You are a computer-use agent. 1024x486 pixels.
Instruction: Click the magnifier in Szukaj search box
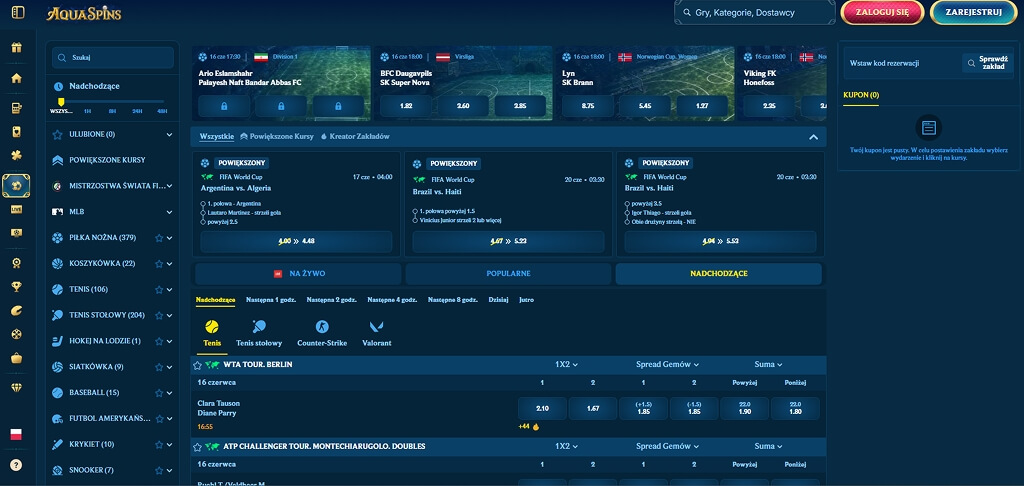(x=62, y=57)
